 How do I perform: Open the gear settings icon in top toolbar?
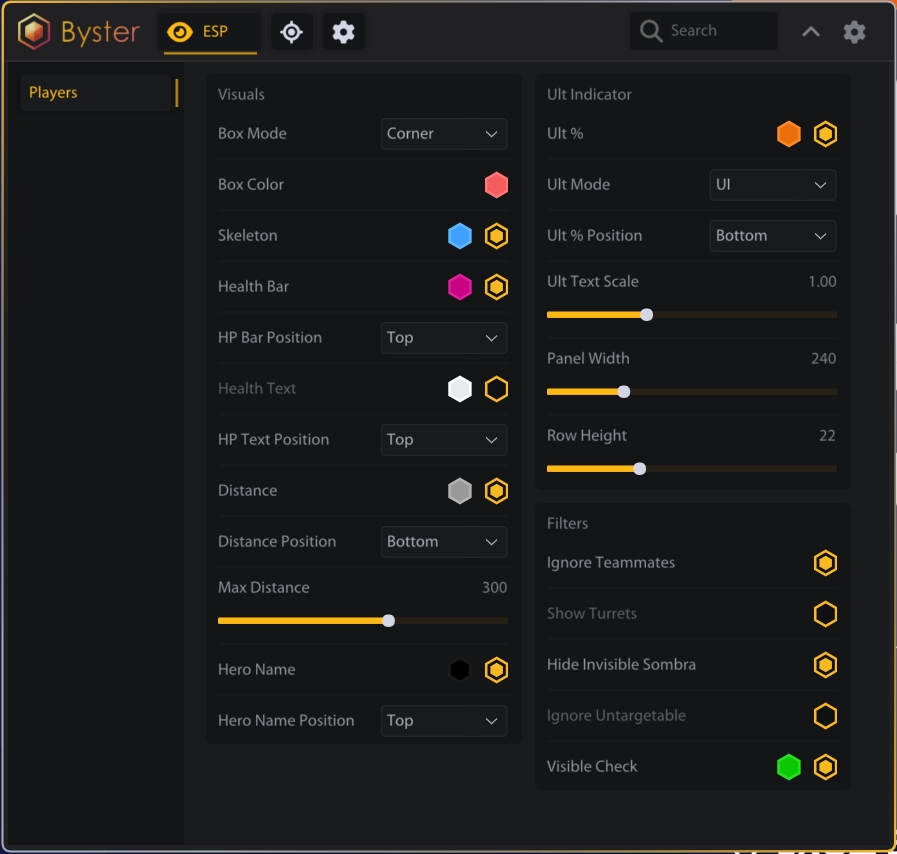(x=343, y=31)
